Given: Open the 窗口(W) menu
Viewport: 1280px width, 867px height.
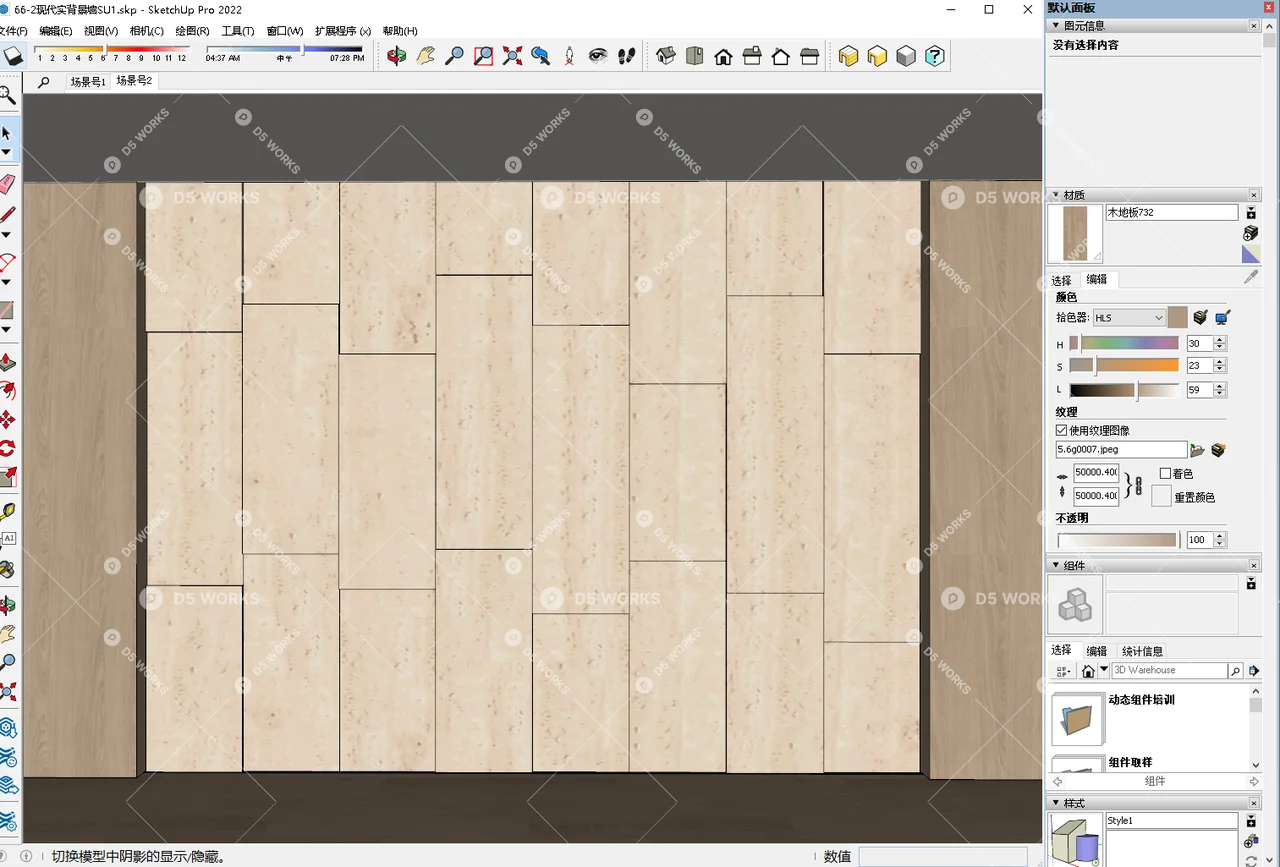Looking at the screenshot, I should click(x=284, y=31).
